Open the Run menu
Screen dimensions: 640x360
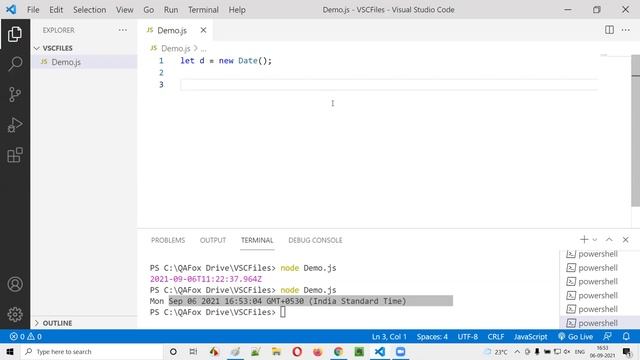(171, 9)
